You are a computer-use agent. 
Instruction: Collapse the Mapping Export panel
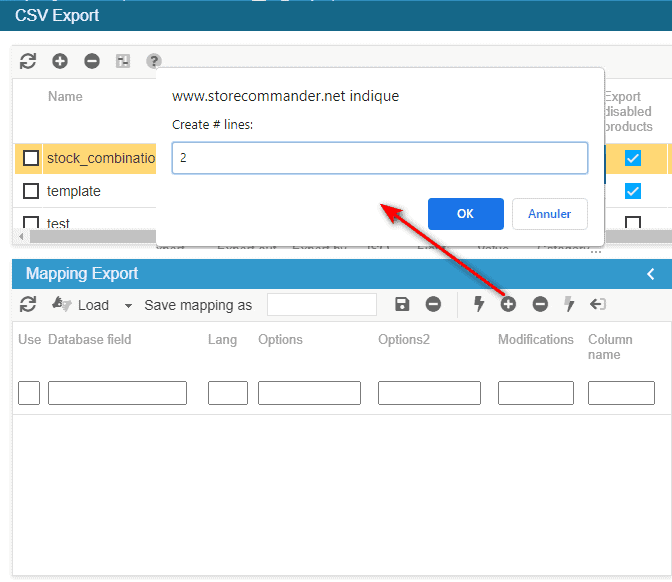(651, 274)
